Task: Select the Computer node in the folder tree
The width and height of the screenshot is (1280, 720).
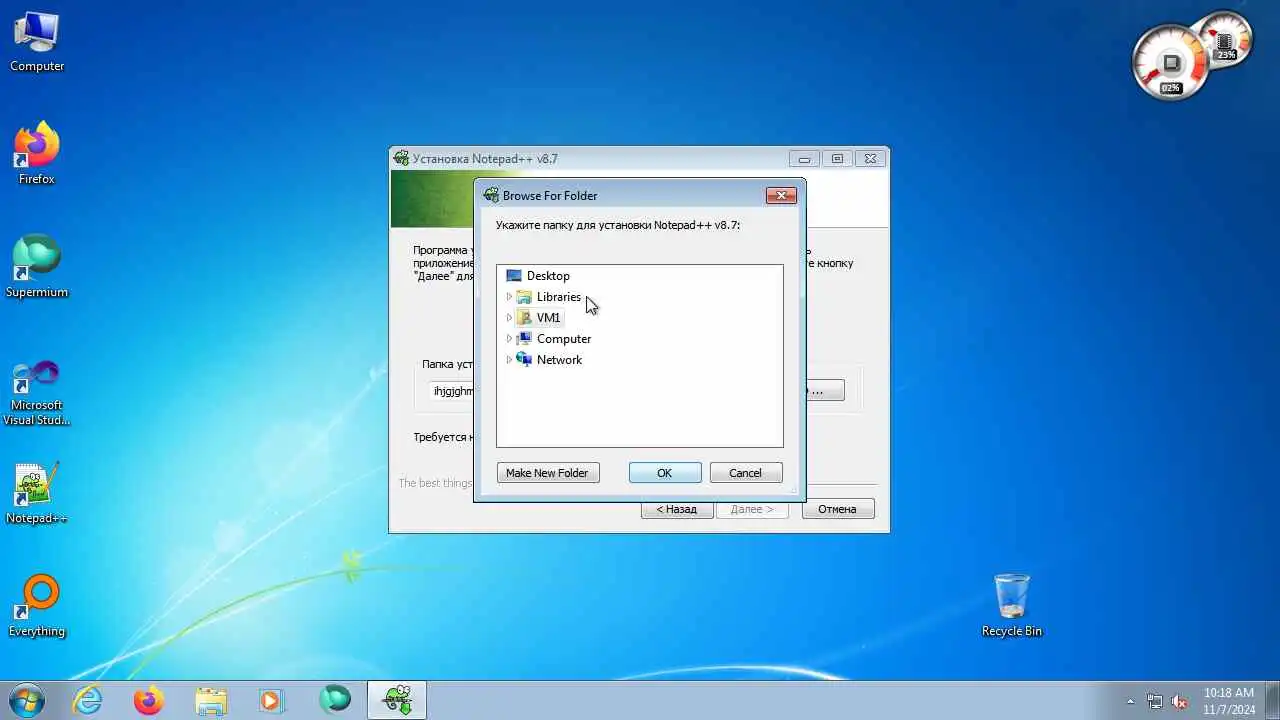Action: 553,339
